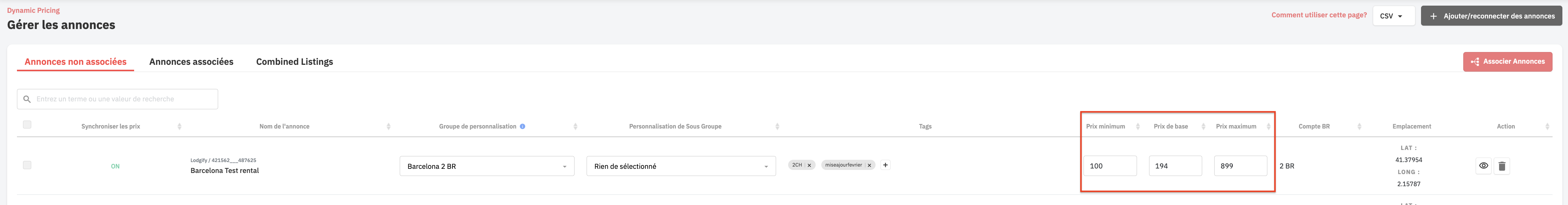The image size is (1568, 205).
Task: Tick the Barcelona Test rental row checkbox
Action: (27, 165)
